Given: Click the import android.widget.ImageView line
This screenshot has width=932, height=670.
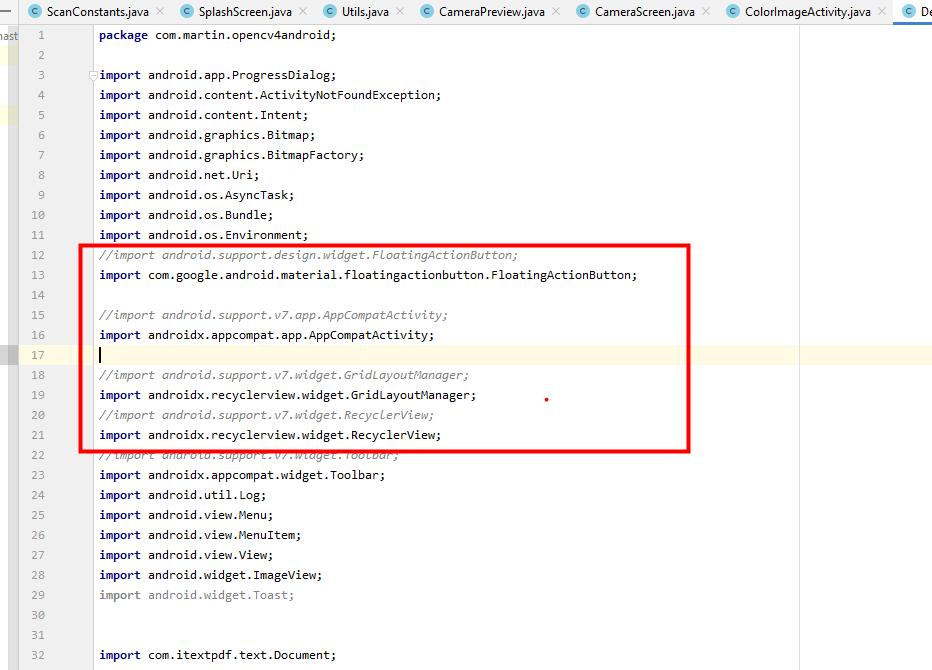Looking at the screenshot, I should tap(210, 575).
